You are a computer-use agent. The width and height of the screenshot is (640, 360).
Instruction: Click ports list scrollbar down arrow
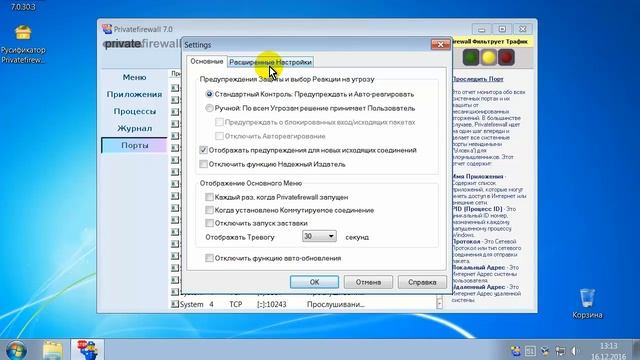(439, 304)
